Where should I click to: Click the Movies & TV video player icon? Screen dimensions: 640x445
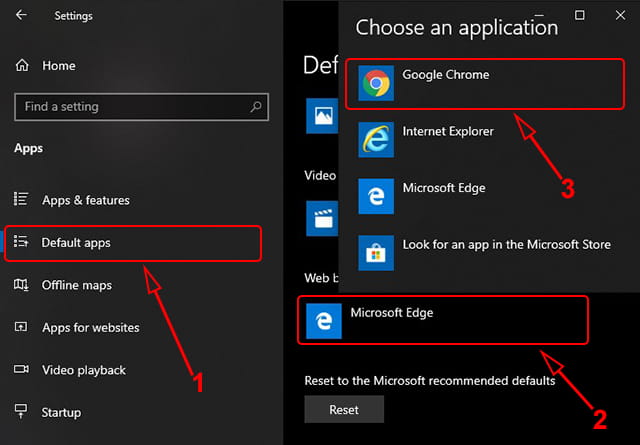[x=322, y=218]
